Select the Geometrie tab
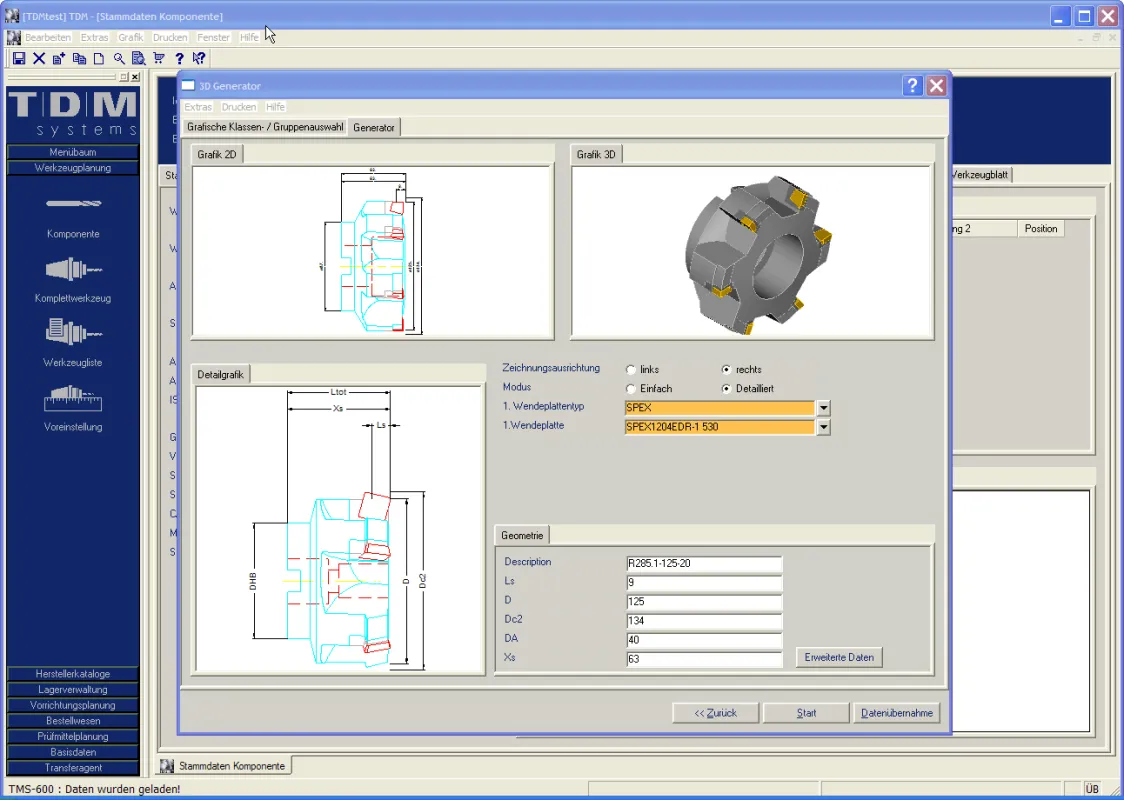Screen dimensions: 1124x800 pyautogui.click(x=522, y=535)
